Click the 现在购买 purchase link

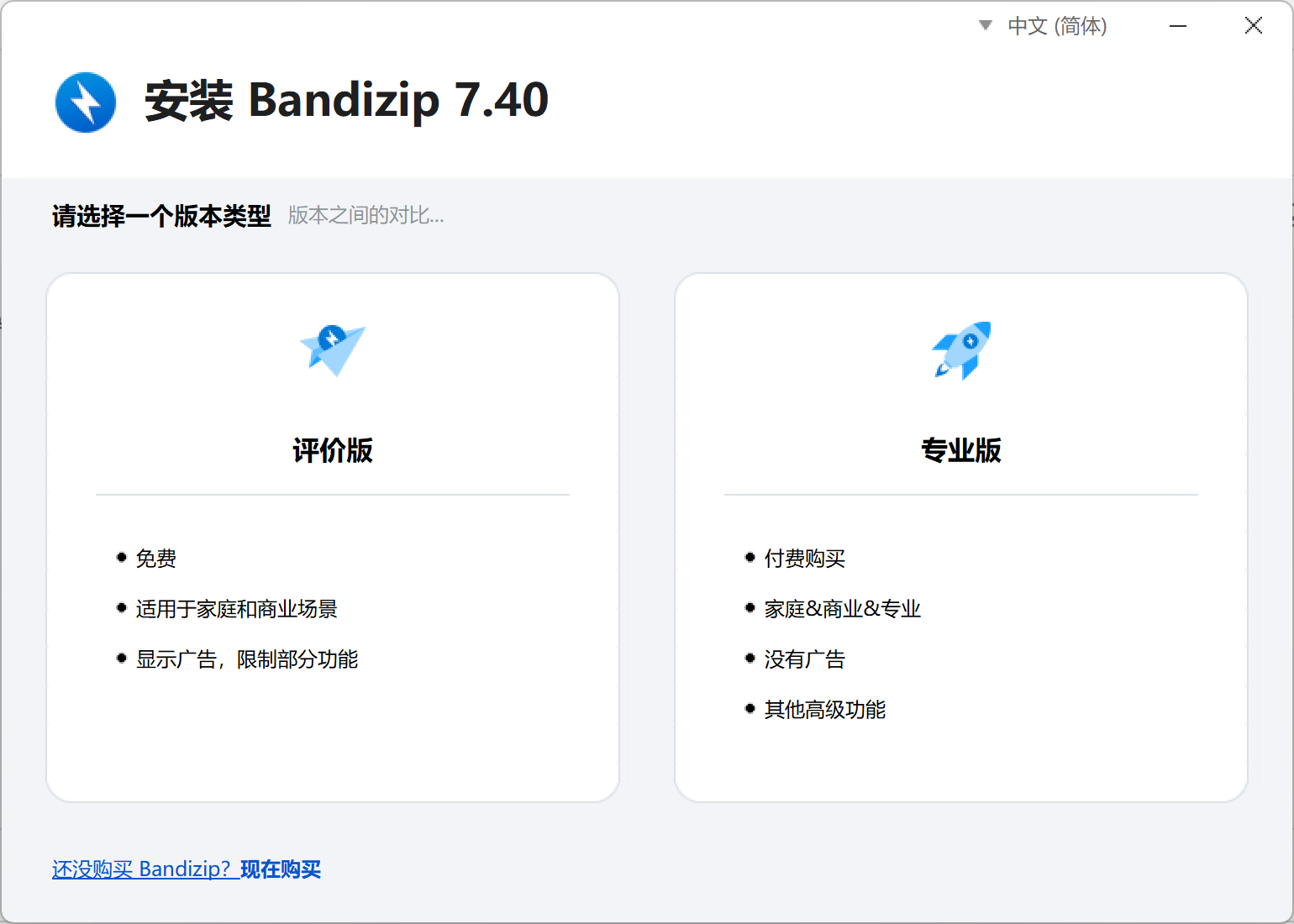(281, 869)
